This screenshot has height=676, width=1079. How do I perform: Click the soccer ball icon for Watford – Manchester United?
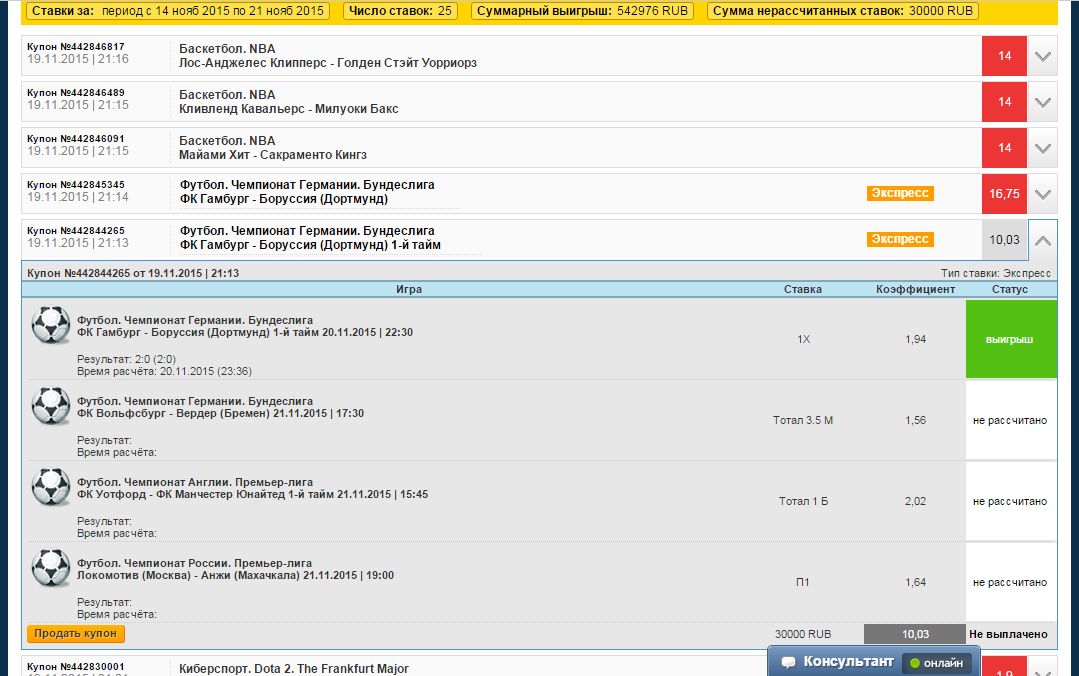pyautogui.click(x=51, y=487)
